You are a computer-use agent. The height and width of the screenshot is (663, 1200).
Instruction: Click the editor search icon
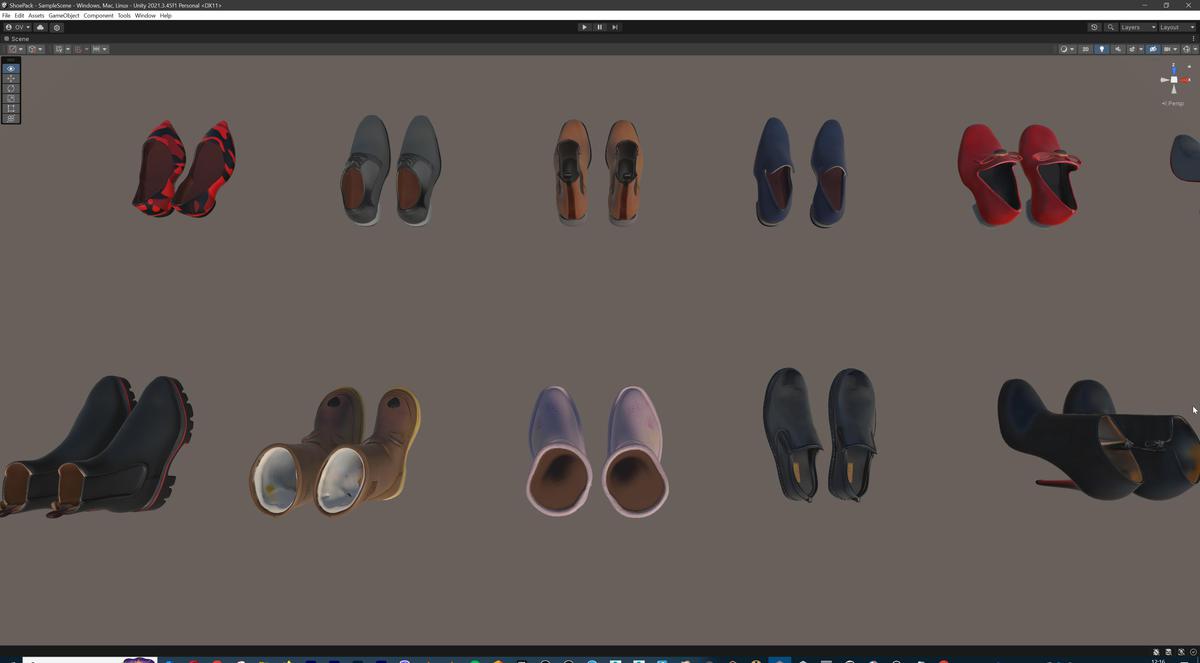pyautogui.click(x=1110, y=28)
